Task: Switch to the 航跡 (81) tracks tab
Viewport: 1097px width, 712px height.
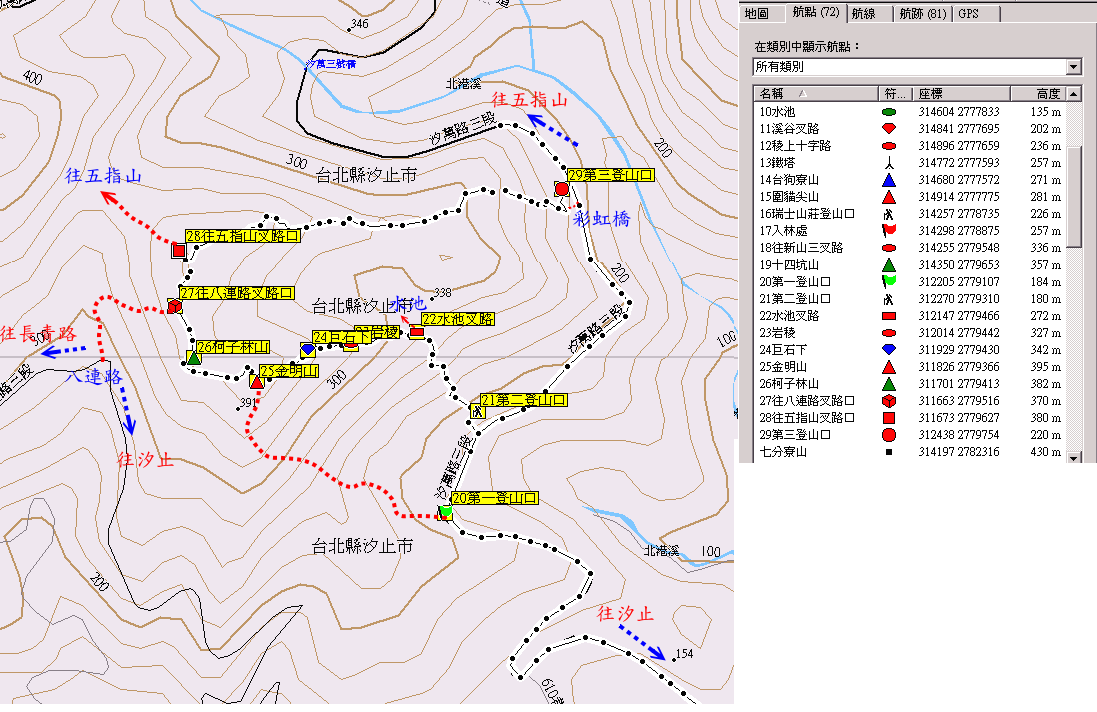Action: click(921, 14)
